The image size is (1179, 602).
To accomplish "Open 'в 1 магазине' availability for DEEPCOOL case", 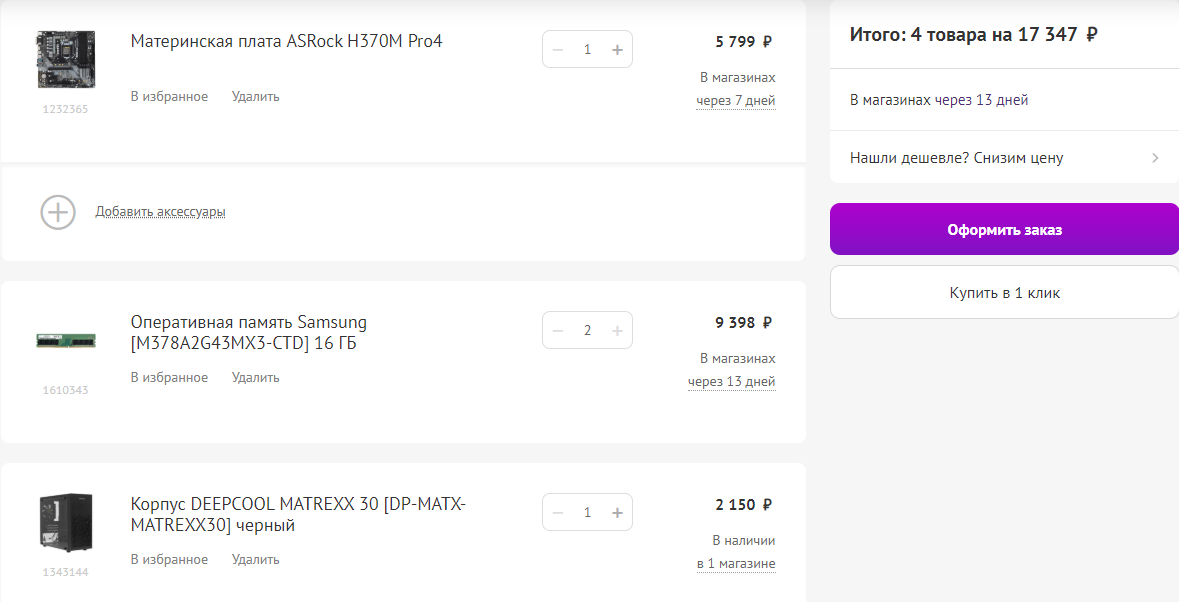I will [736, 564].
